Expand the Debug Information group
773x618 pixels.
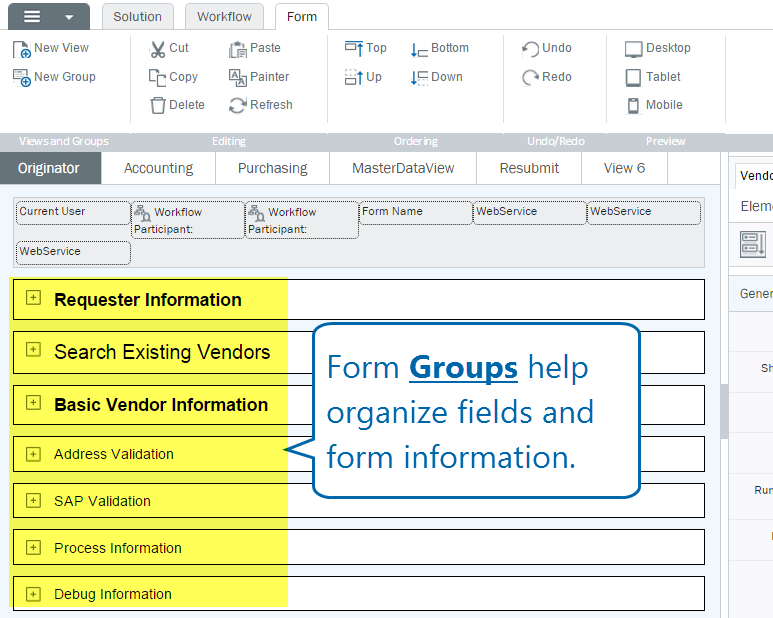[x=33, y=594]
